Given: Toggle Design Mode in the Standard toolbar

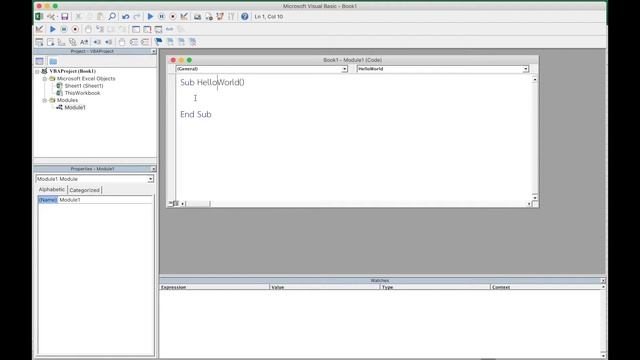Looking at the screenshot, I should (184, 17).
